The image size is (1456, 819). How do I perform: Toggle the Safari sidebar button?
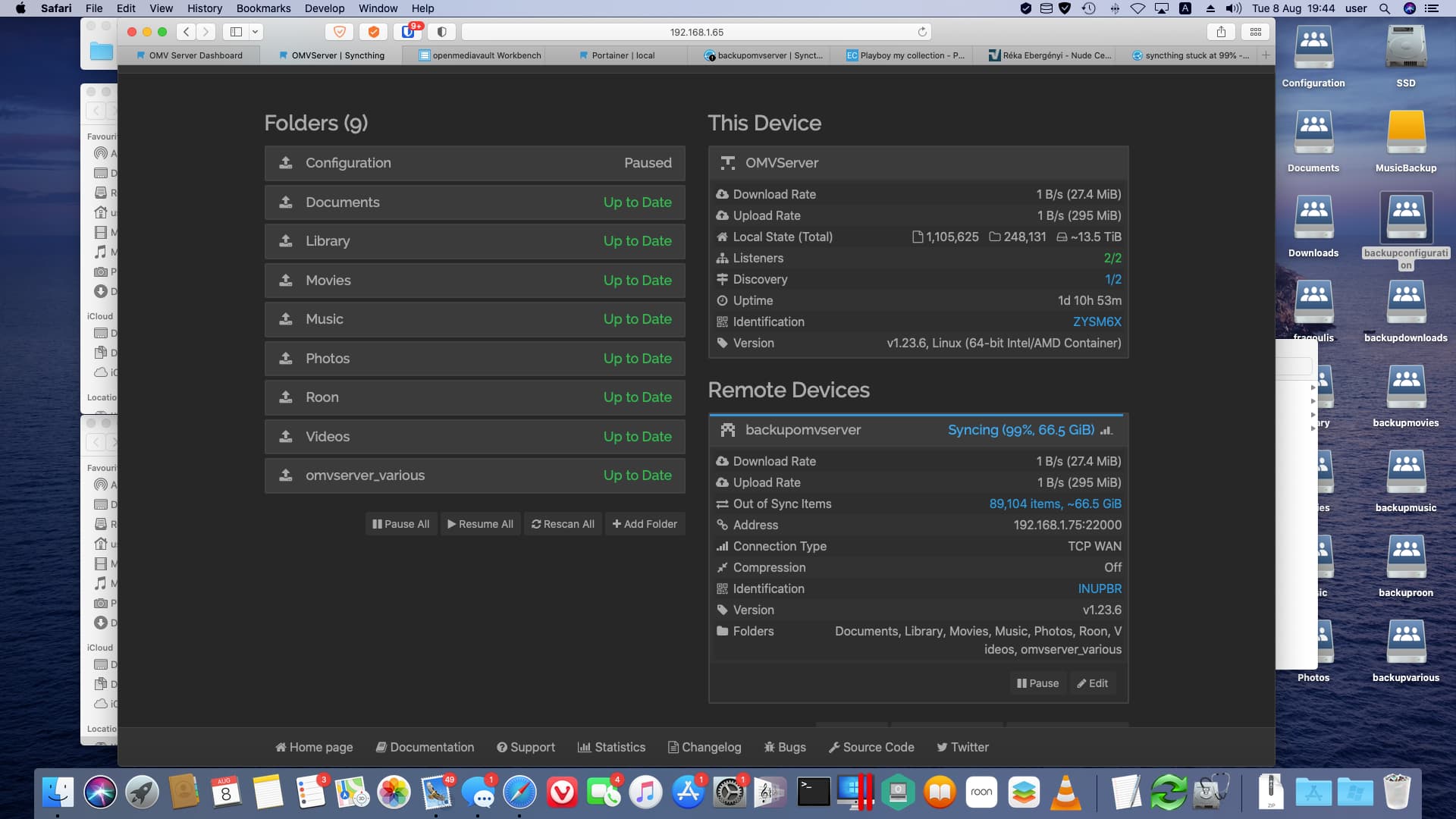(x=237, y=32)
